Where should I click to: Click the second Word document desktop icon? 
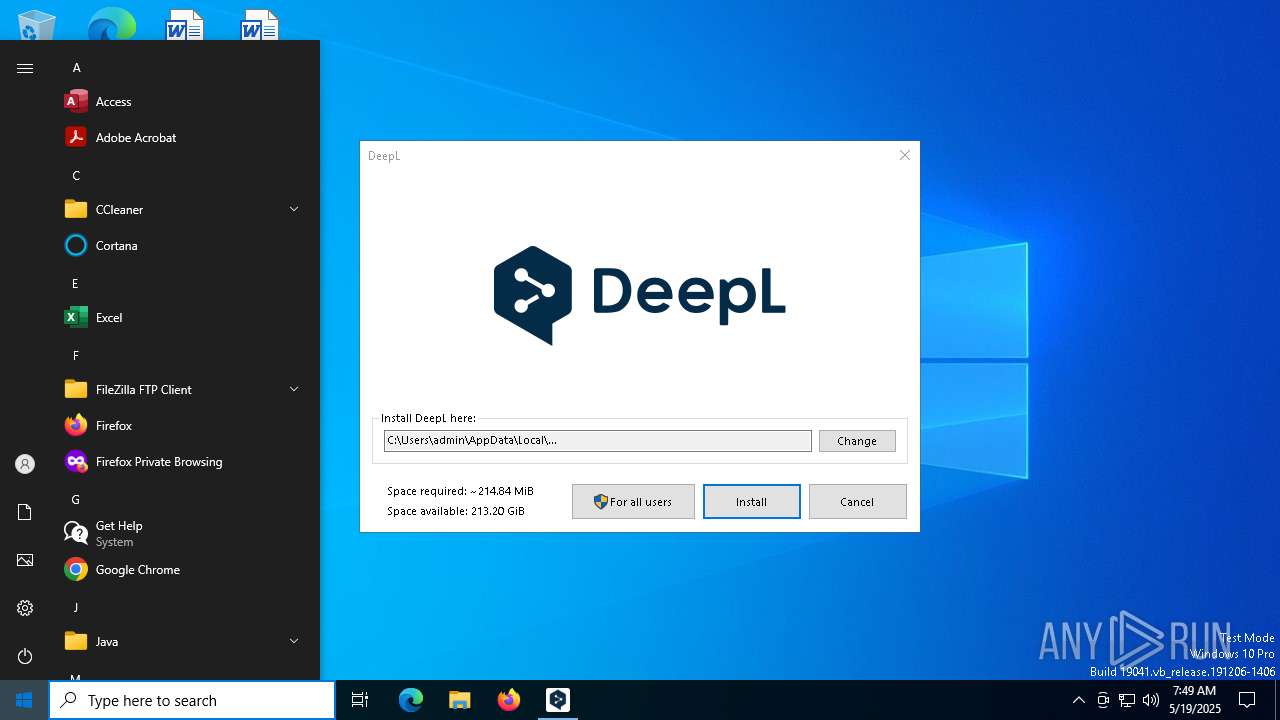(x=260, y=24)
